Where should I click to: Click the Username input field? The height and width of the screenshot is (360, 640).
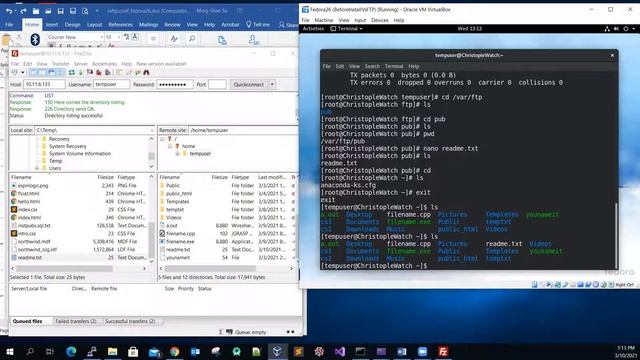(x=111, y=84)
